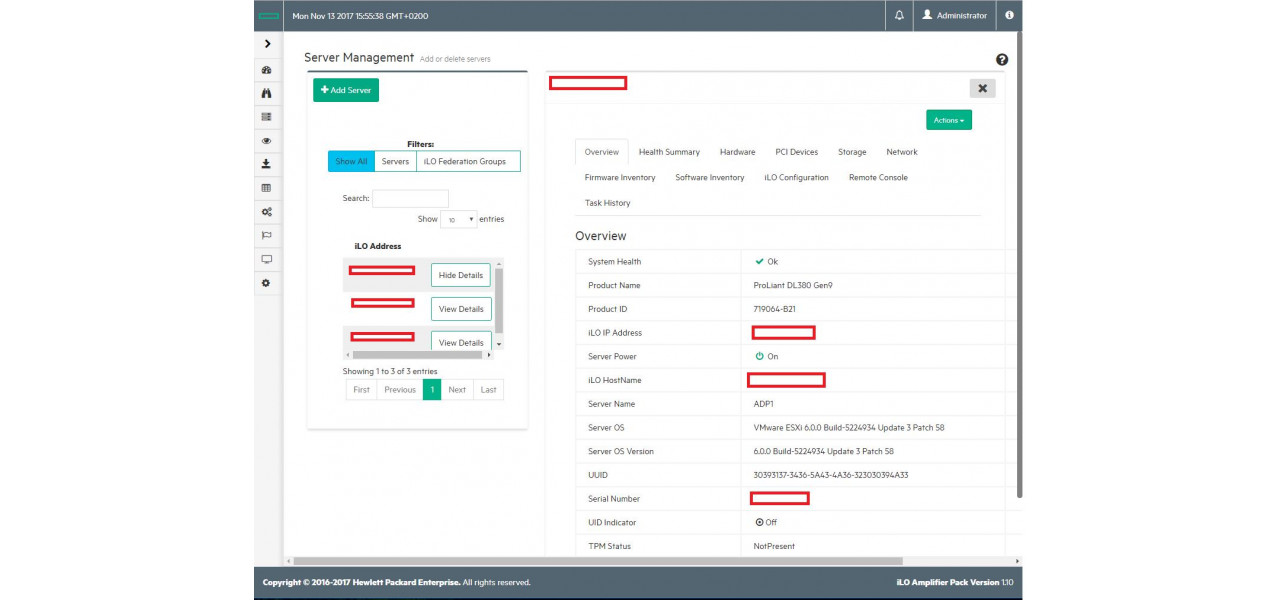The width and height of the screenshot is (1280, 600).
Task: Go to Next page of server list
Action: coord(457,390)
